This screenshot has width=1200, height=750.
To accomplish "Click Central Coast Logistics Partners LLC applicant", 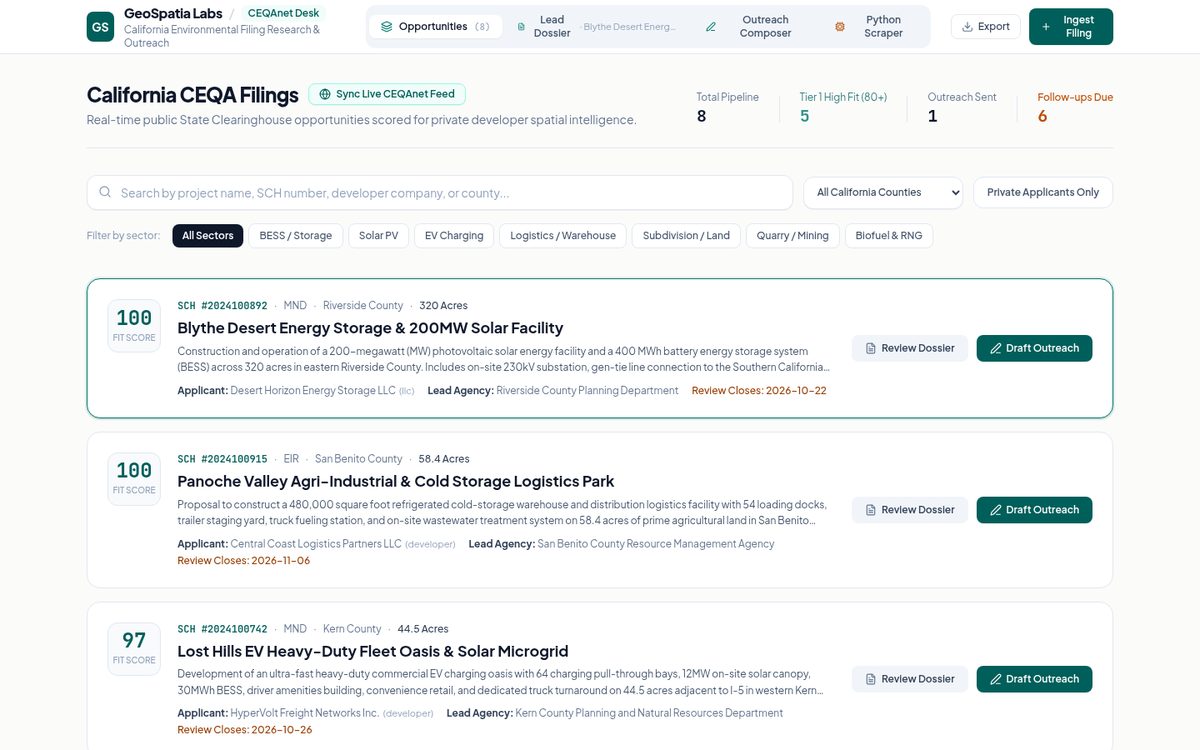I will [x=316, y=544].
